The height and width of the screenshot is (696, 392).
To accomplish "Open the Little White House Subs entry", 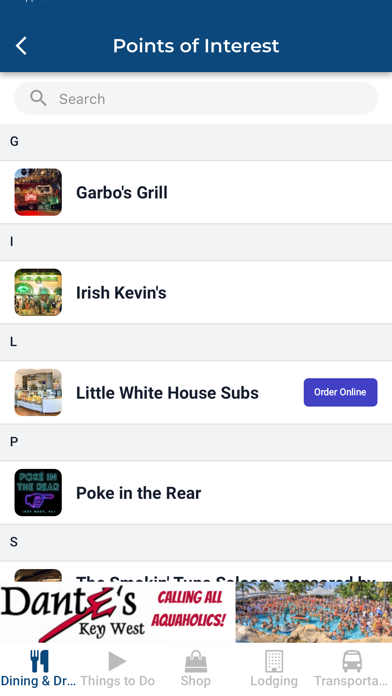I will (x=196, y=392).
